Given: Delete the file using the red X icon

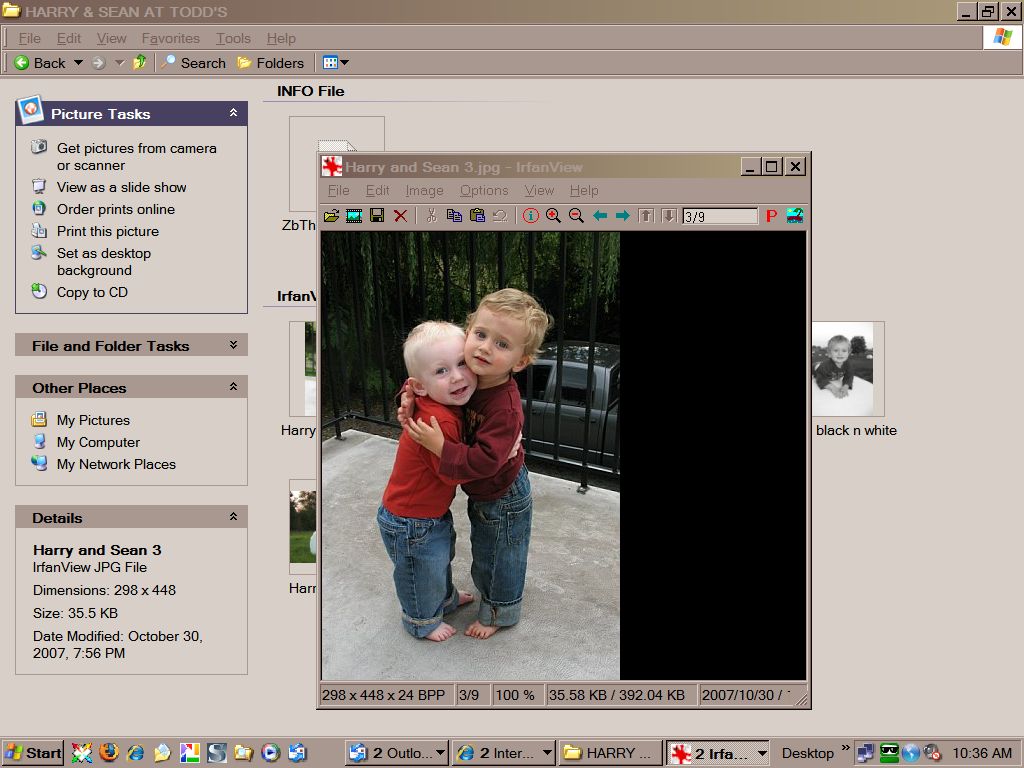Looking at the screenshot, I should click(x=400, y=215).
